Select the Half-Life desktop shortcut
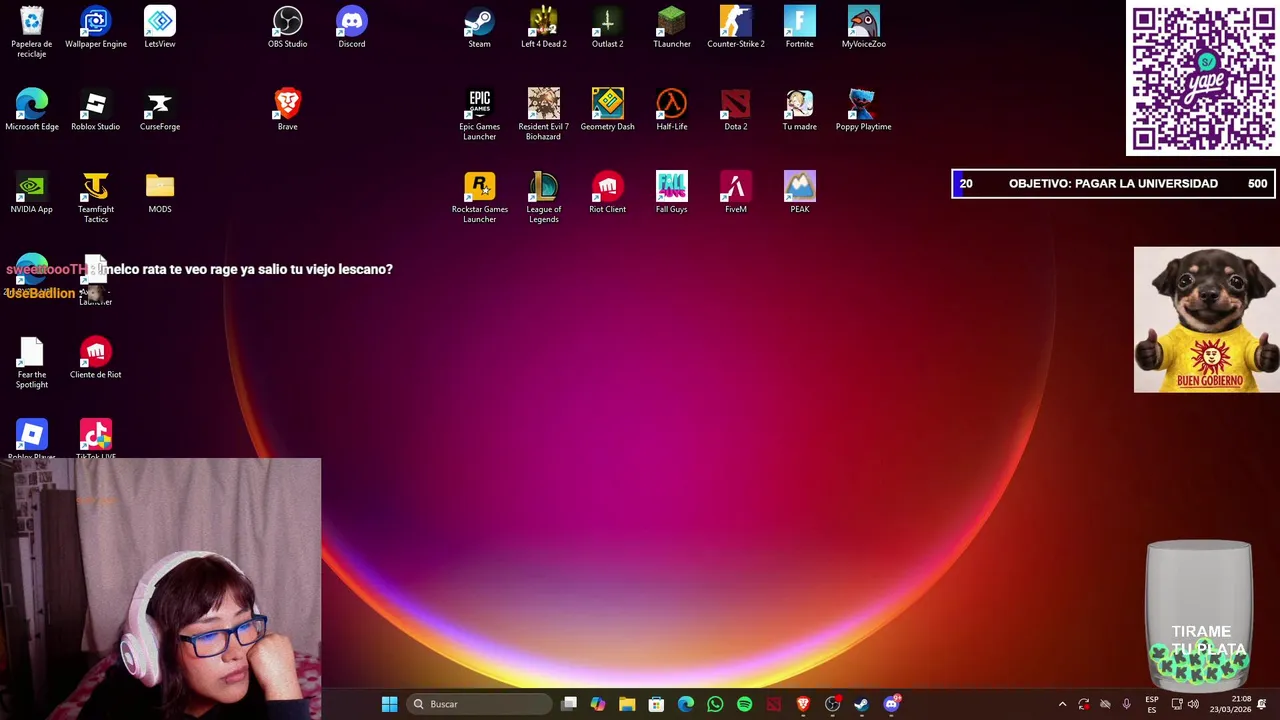Image resolution: width=1280 pixels, height=720 pixels. pos(672,110)
